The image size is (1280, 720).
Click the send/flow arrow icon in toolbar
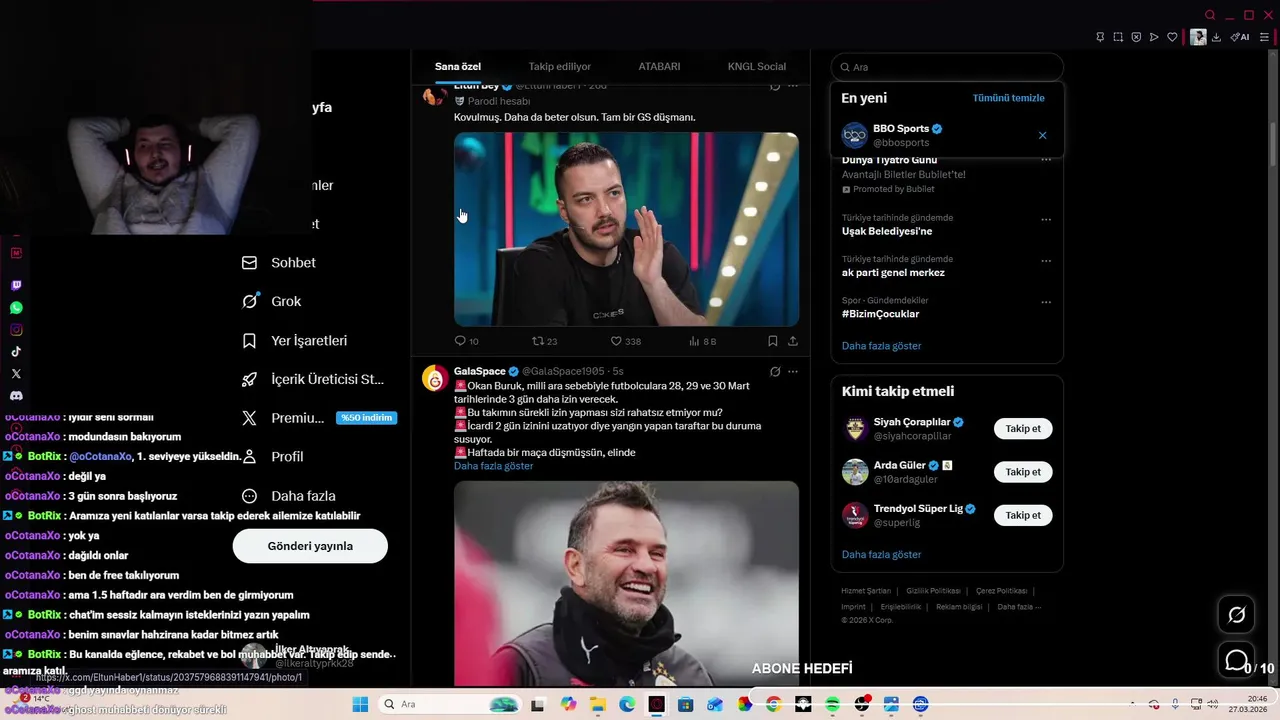click(x=1154, y=37)
